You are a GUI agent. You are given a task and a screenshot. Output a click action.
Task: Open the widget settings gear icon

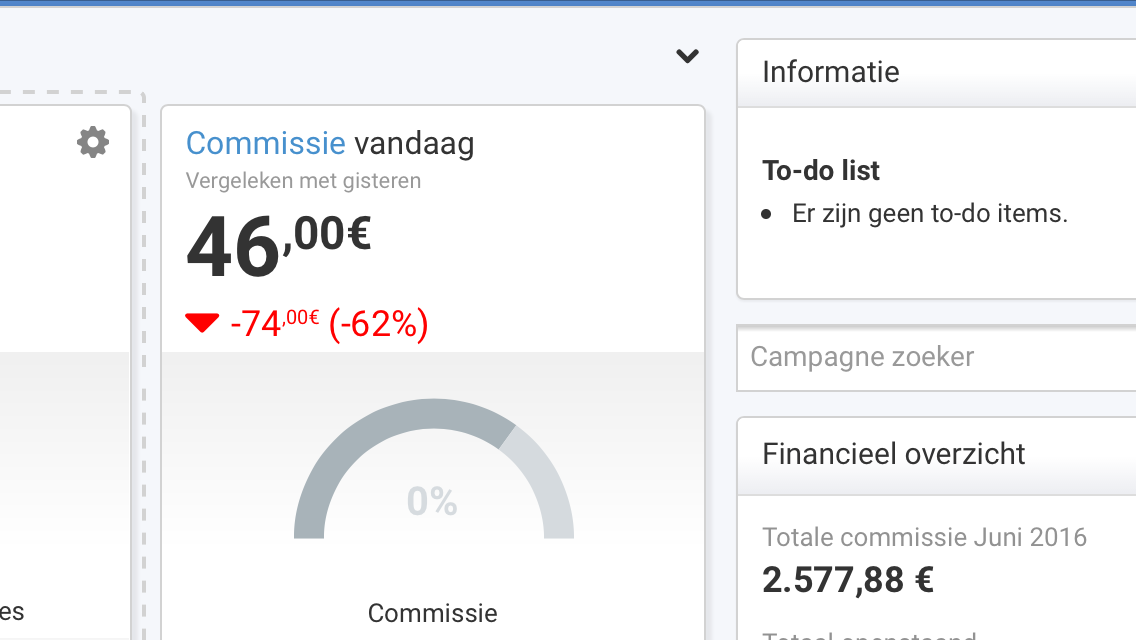[x=93, y=142]
